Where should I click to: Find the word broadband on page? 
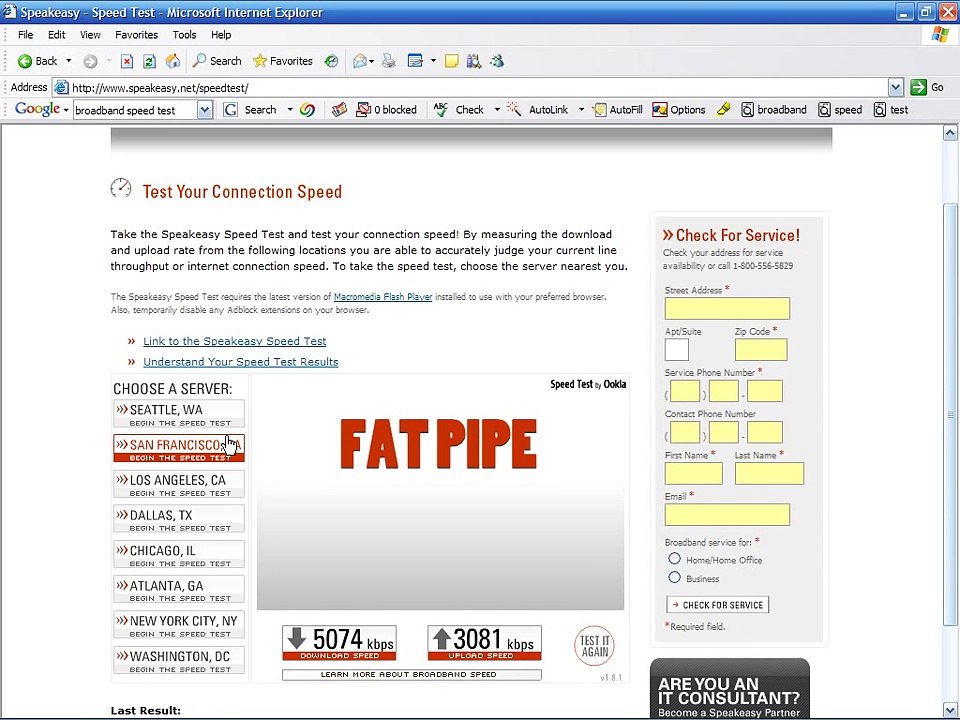point(774,110)
